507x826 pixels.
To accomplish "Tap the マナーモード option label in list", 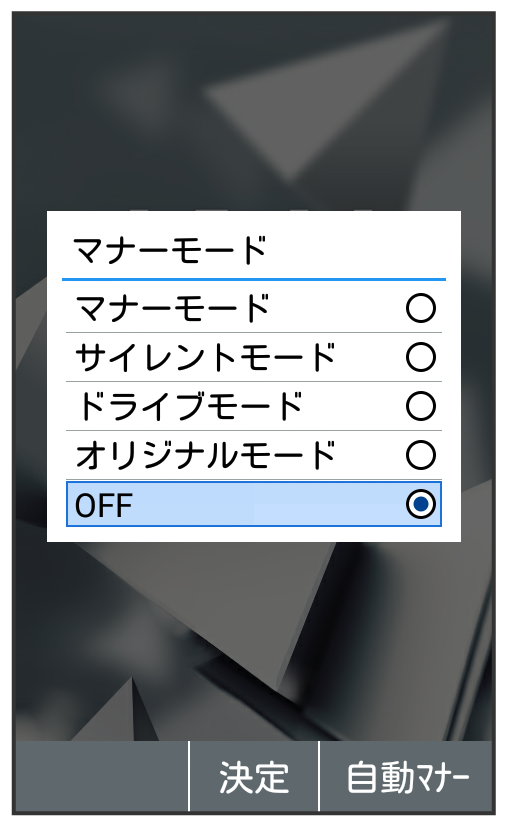I will click(x=172, y=308).
